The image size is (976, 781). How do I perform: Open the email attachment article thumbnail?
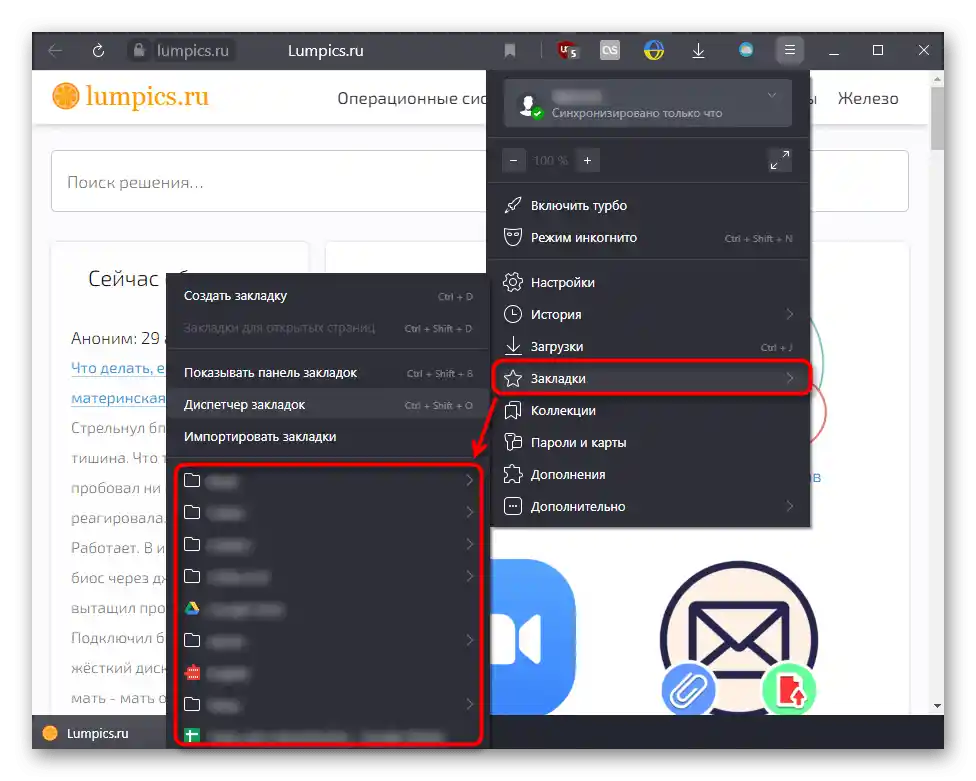coord(739,638)
